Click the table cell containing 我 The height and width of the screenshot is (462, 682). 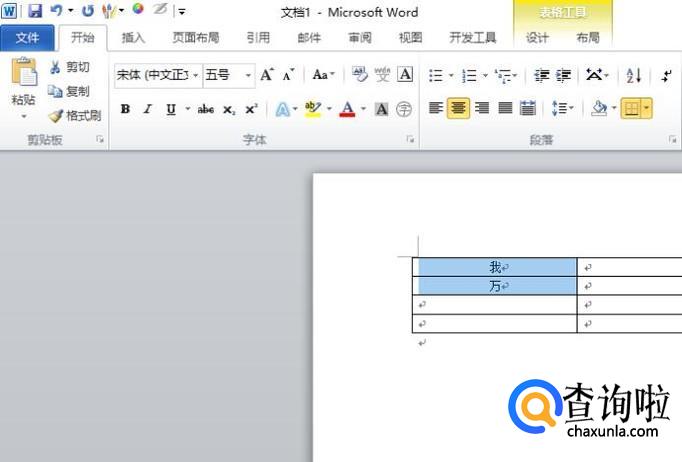pyautogui.click(x=496, y=267)
